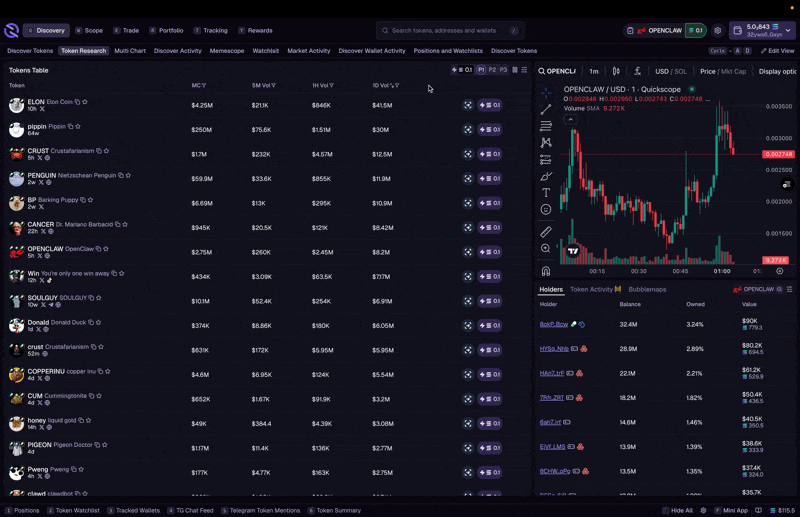This screenshot has width=800, height=517.
Task: Open the holder address link HYSq..Nhb
Action: 554,349
